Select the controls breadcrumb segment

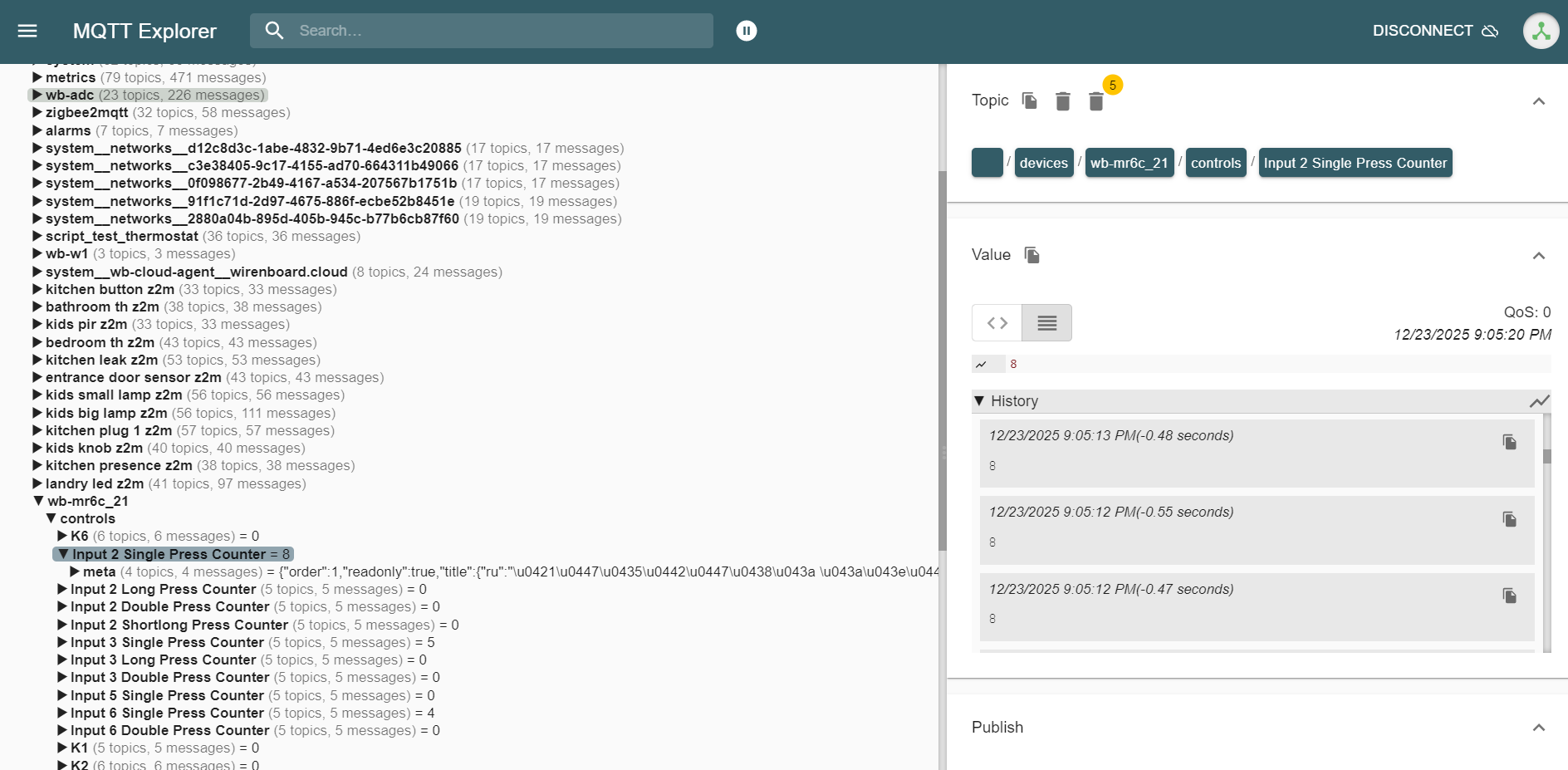1215,163
